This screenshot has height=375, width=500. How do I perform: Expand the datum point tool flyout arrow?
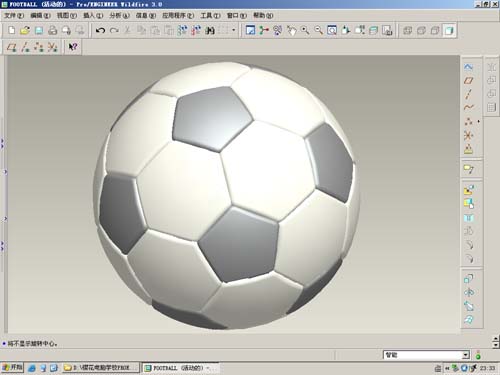[479, 122]
